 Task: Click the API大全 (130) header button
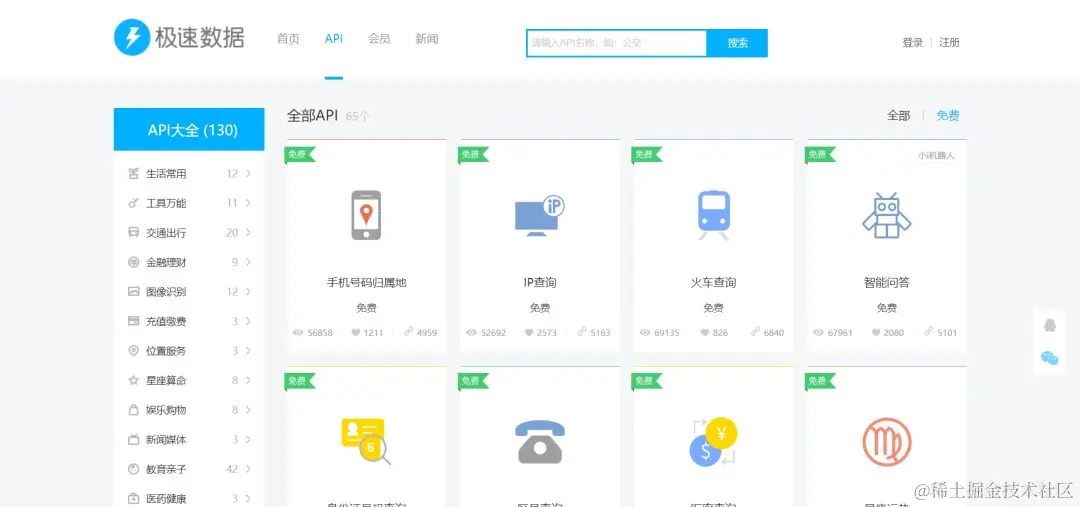point(189,130)
